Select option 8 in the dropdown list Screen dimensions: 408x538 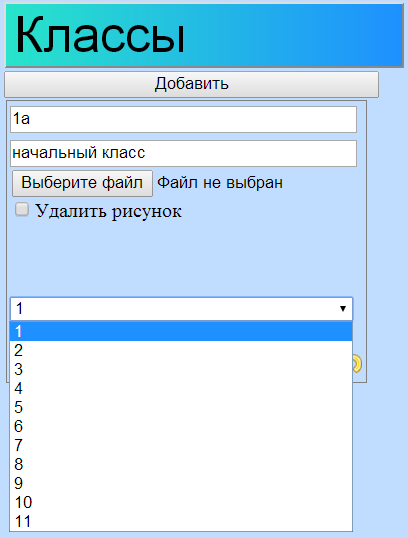(181, 464)
